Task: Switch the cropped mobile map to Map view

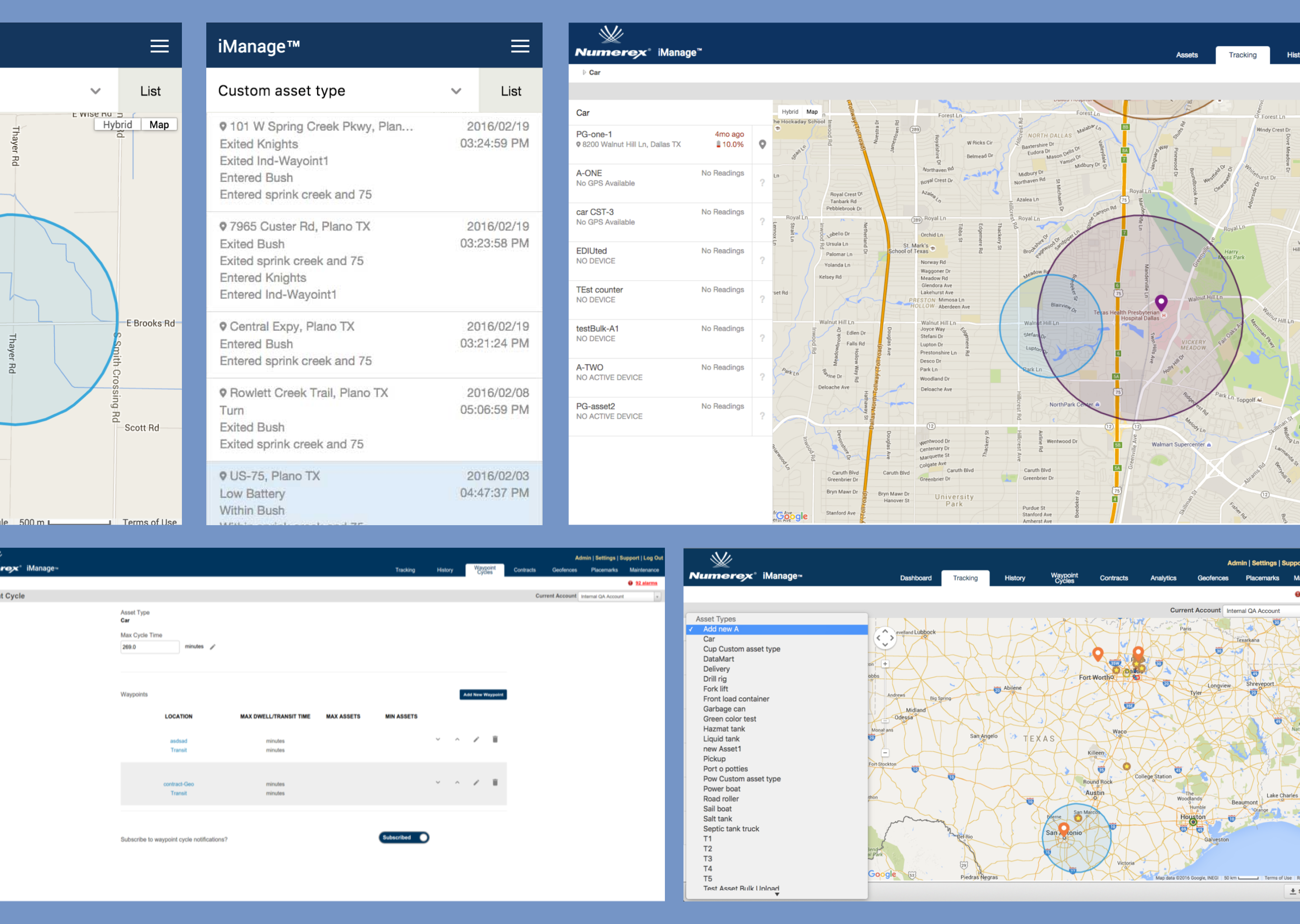Action: coord(159,125)
